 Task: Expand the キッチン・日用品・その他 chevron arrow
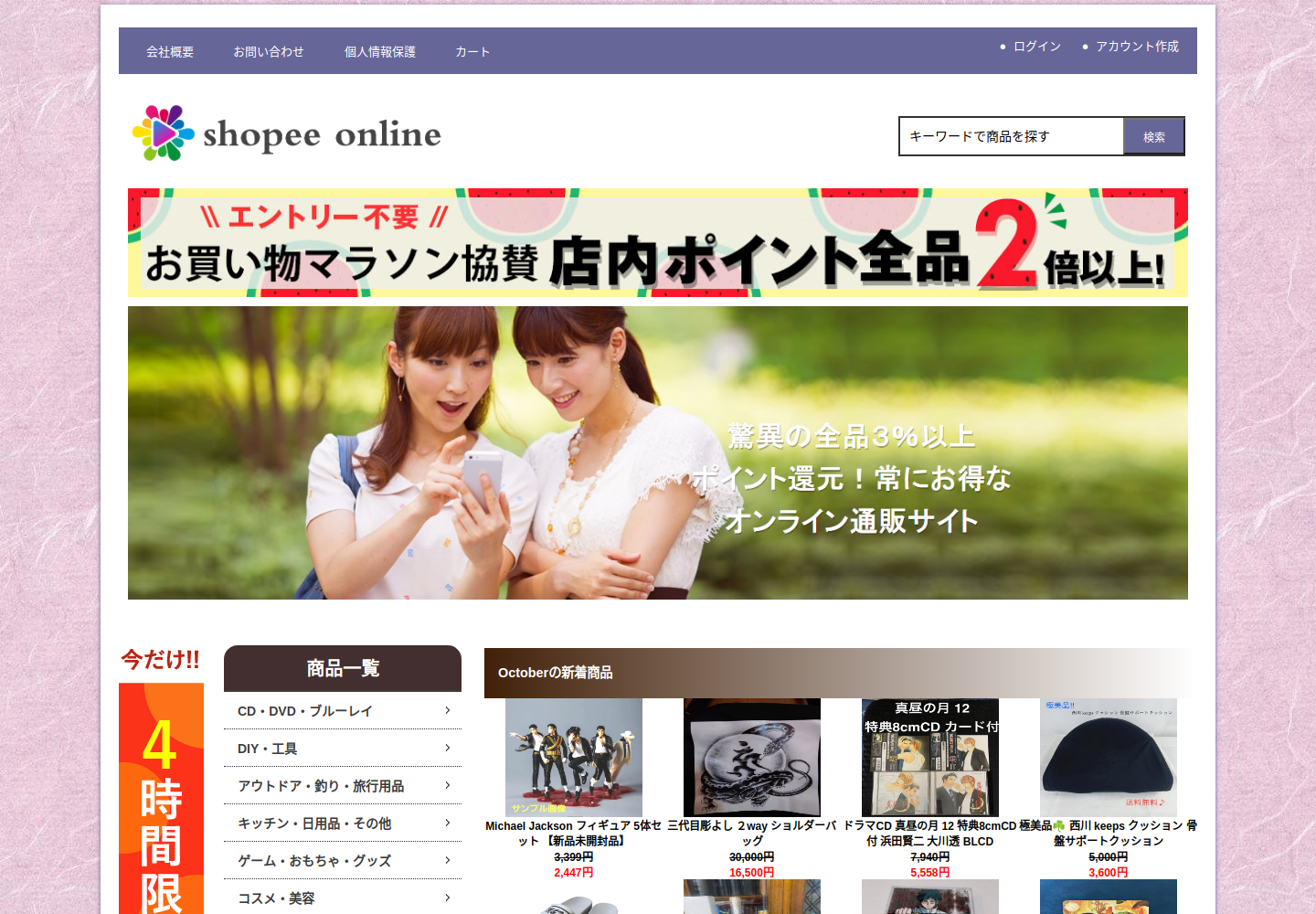tap(447, 823)
